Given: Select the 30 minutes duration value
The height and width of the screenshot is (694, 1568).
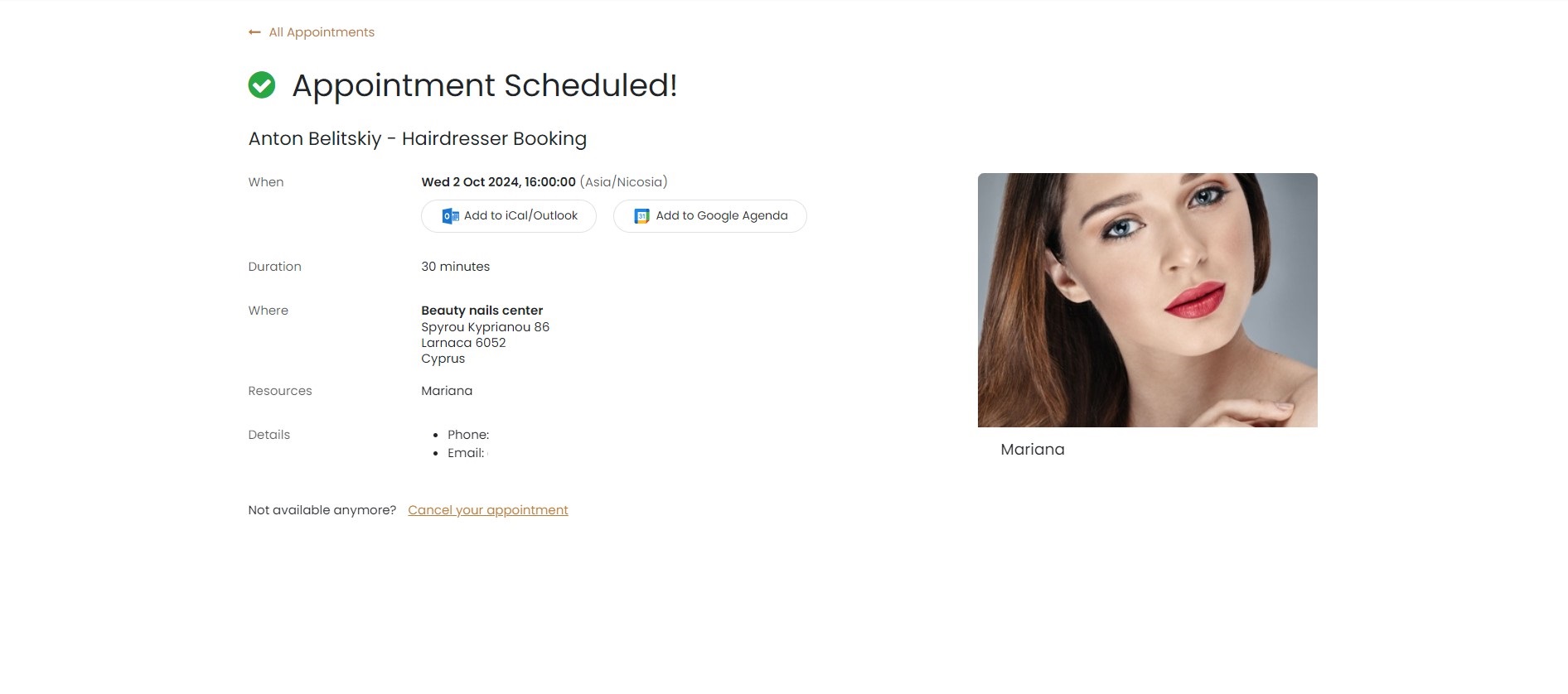Looking at the screenshot, I should [x=455, y=267].
